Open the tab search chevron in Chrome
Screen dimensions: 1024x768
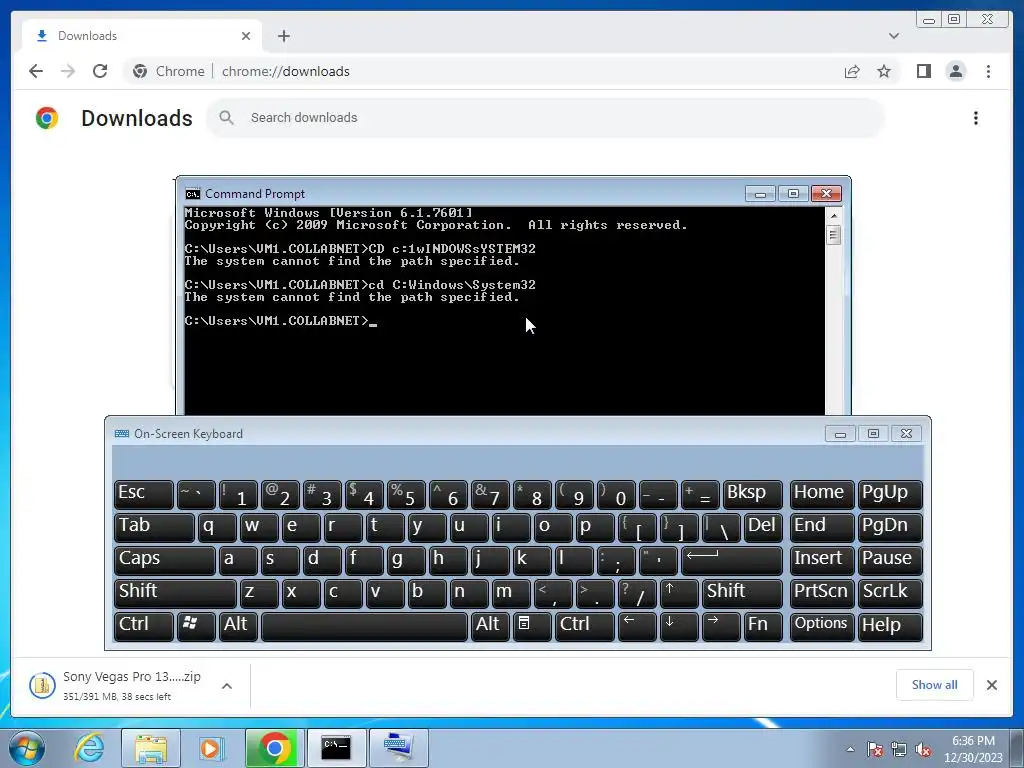(893, 36)
